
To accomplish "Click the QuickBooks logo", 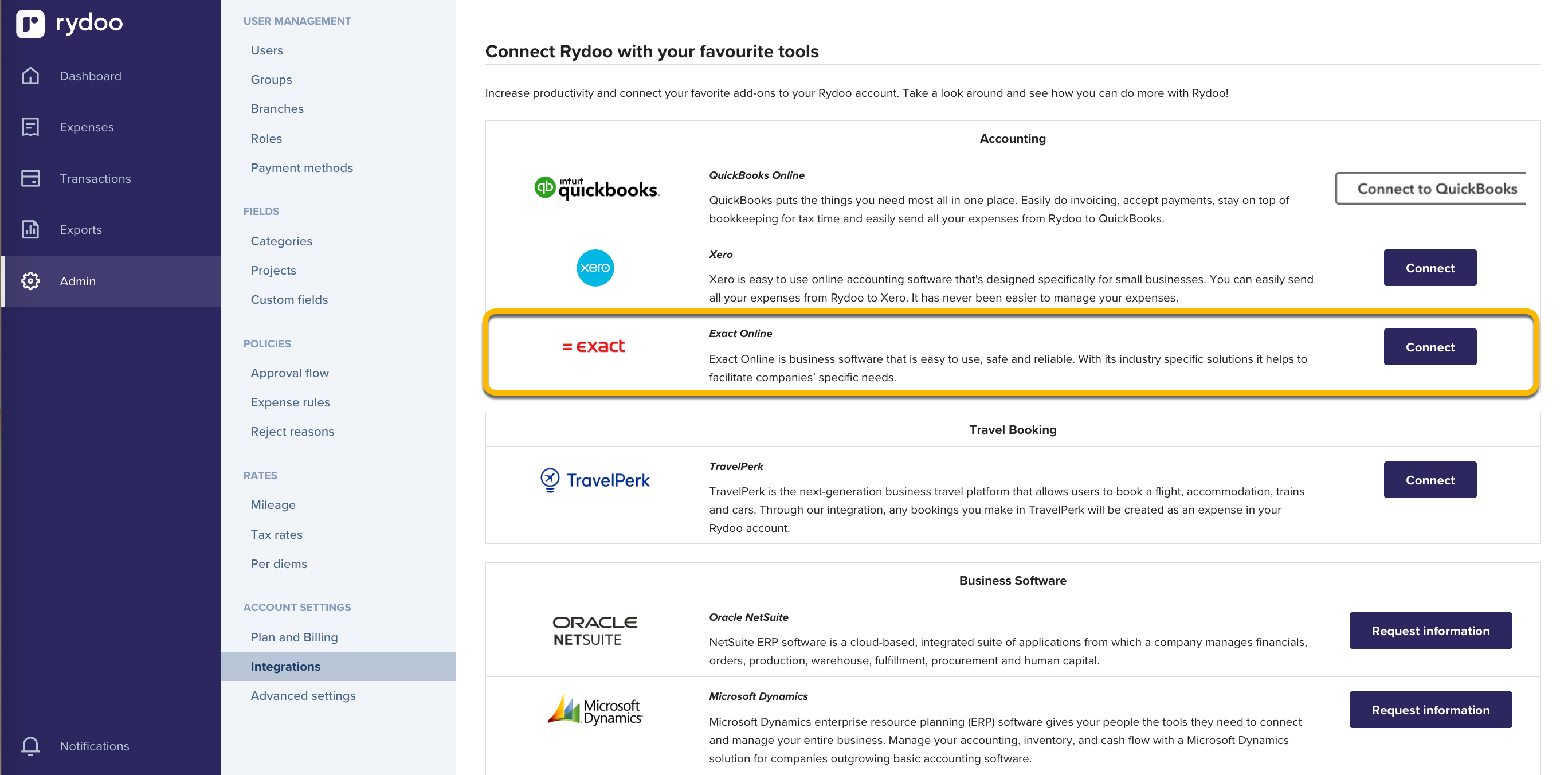I will [597, 188].
